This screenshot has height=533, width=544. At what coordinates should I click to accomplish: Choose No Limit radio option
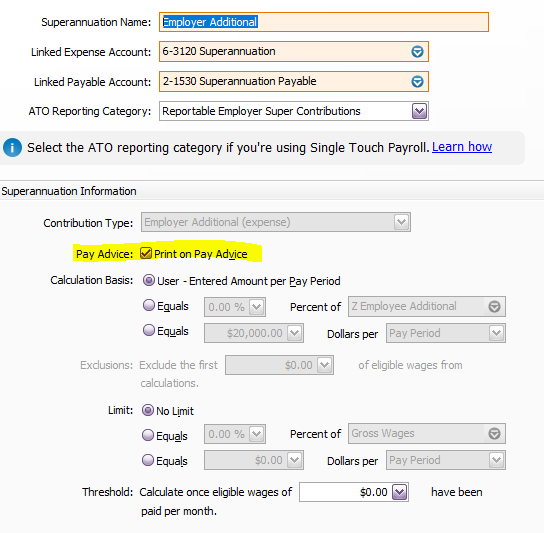pyautogui.click(x=148, y=410)
